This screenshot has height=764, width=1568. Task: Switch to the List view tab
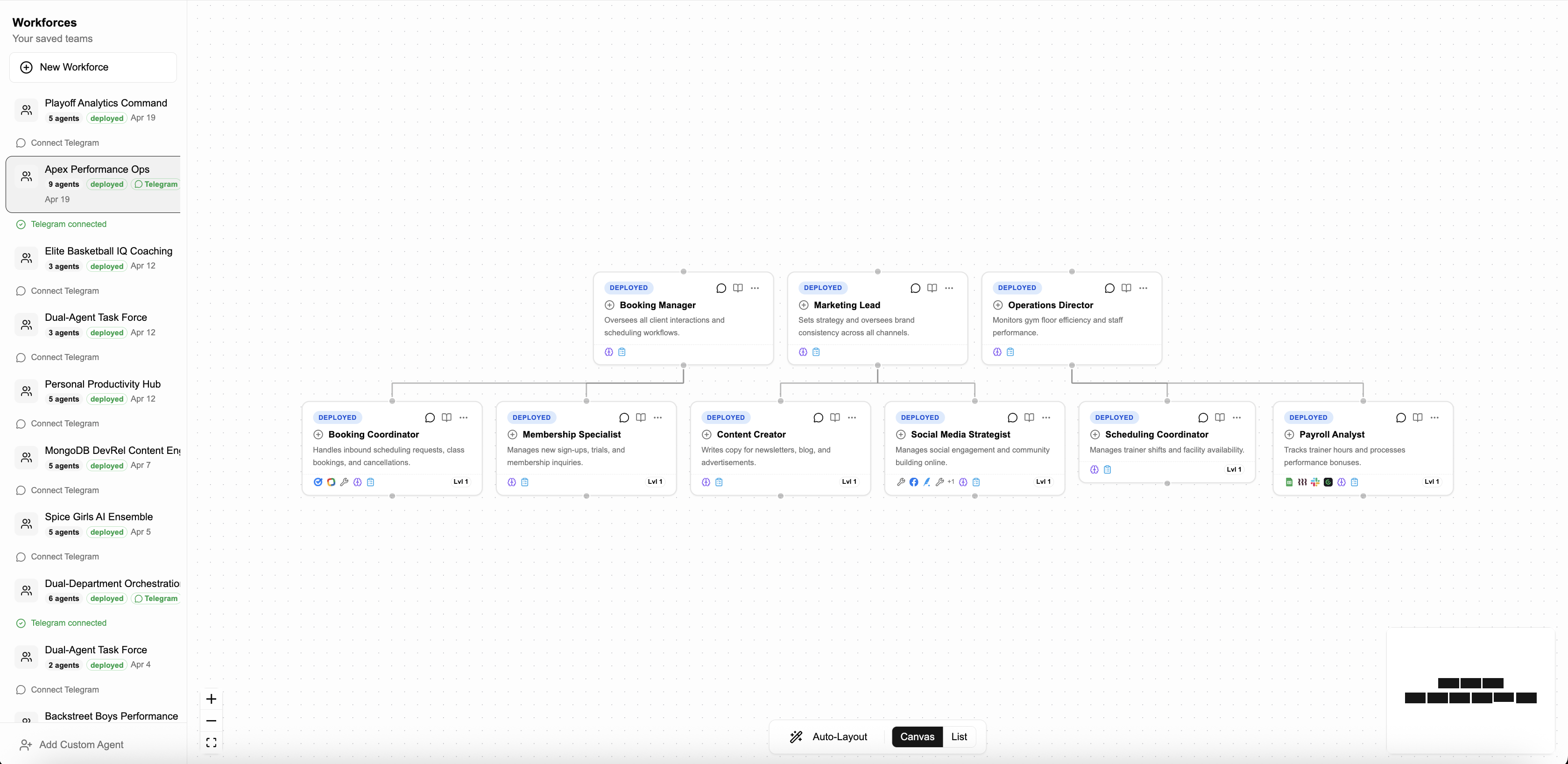point(959,736)
